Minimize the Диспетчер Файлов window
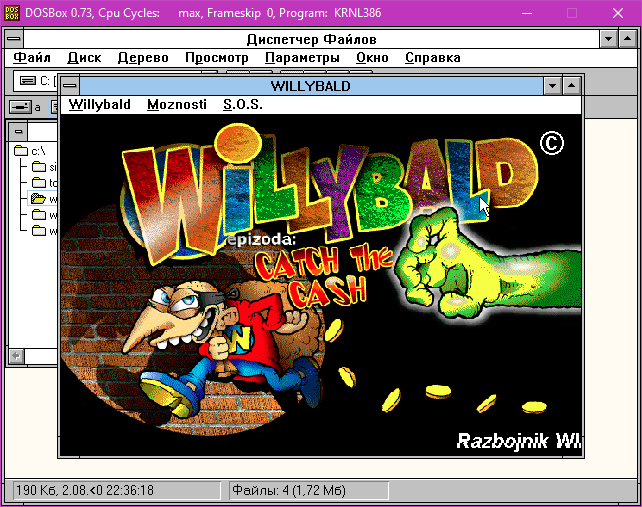Image resolution: width=642 pixels, height=507 pixels. point(608,39)
